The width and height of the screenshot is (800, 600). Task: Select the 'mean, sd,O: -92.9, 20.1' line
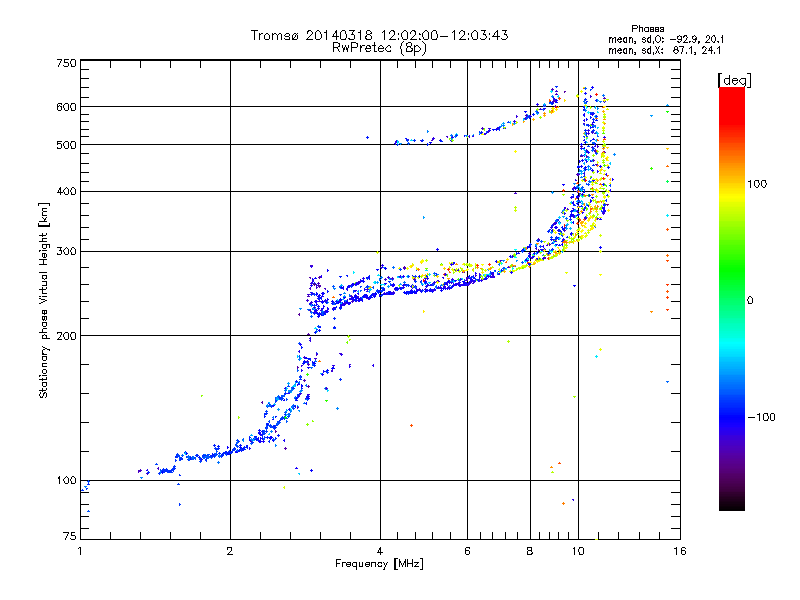(666, 40)
